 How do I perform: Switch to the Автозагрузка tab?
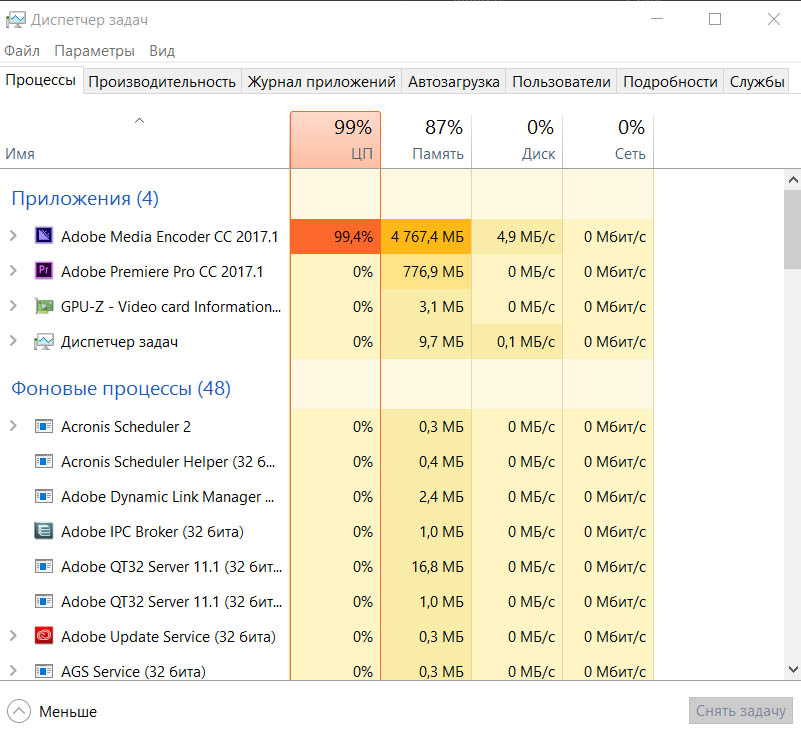point(454,82)
